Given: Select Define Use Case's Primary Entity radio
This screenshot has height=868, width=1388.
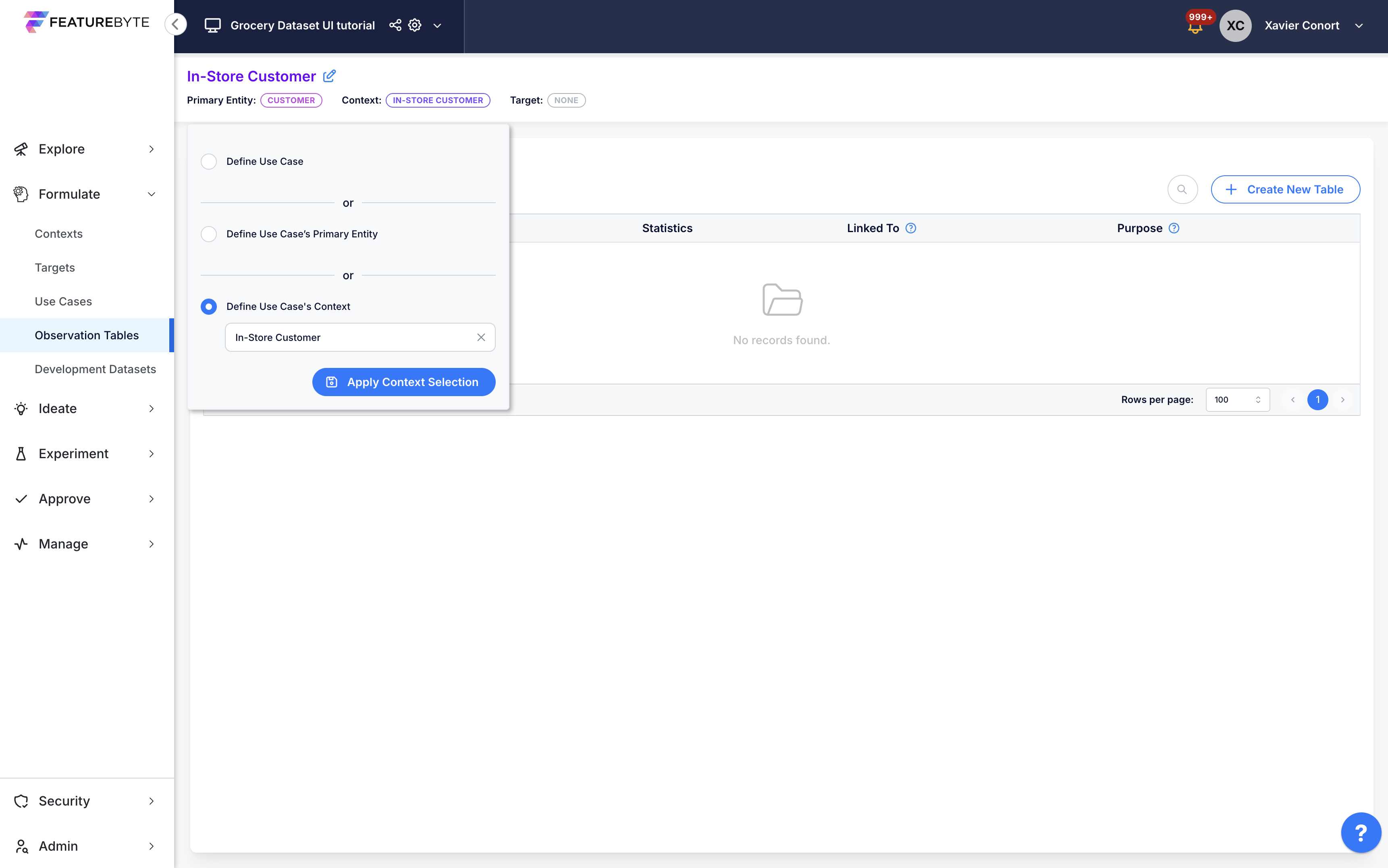Looking at the screenshot, I should tap(209, 234).
